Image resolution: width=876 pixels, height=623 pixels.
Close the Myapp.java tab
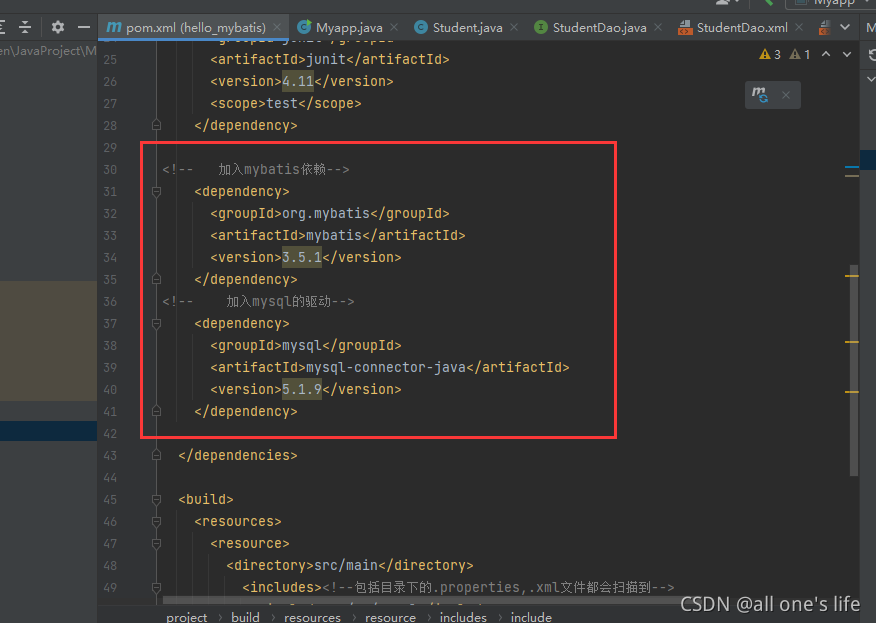pos(394,27)
